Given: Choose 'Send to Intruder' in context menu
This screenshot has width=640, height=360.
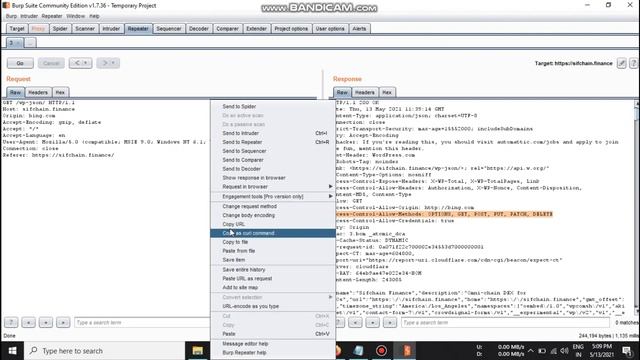Looking at the screenshot, I should click(273, 133).
